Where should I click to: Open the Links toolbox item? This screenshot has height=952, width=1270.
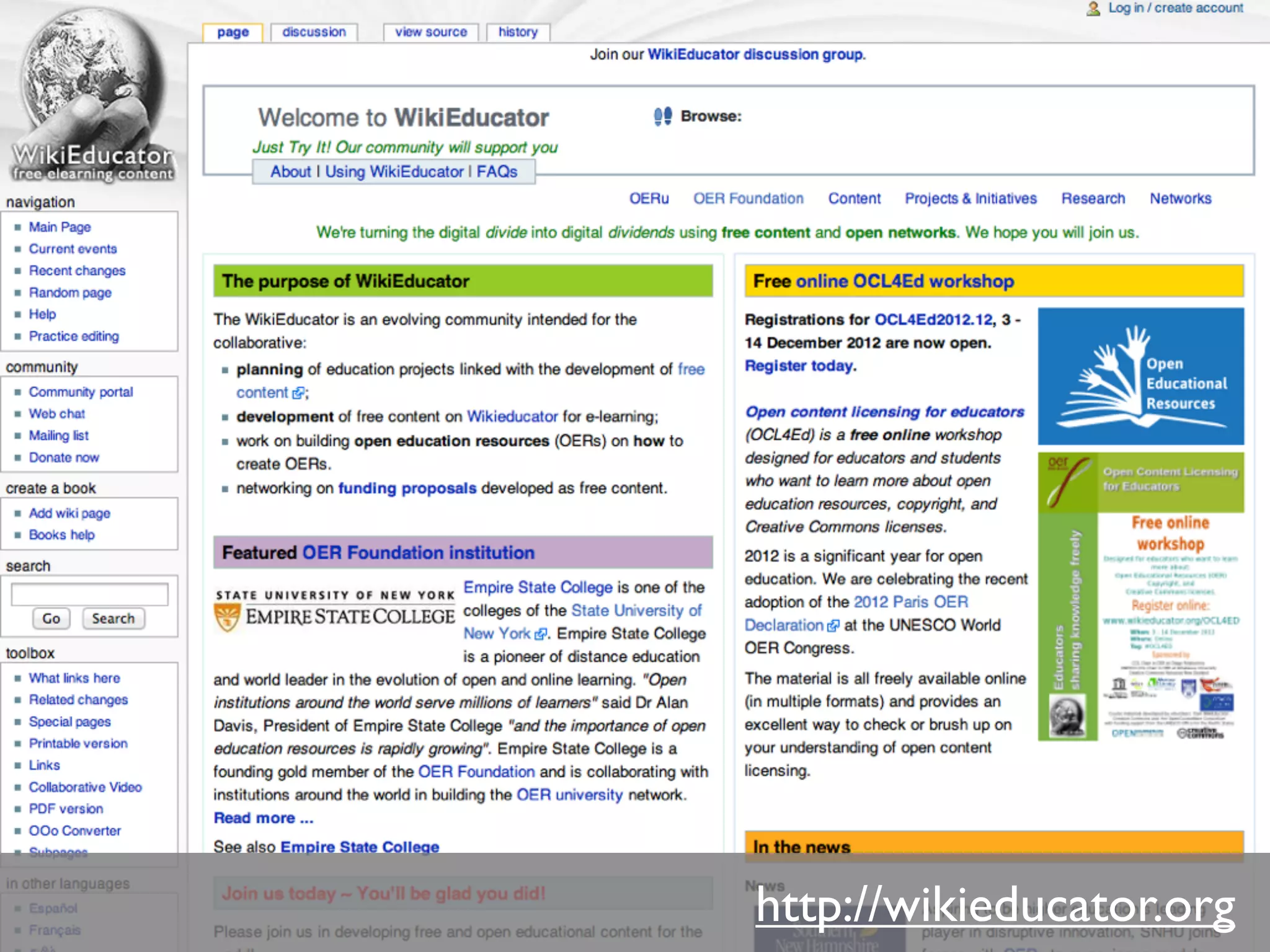[x=44, y=765]
